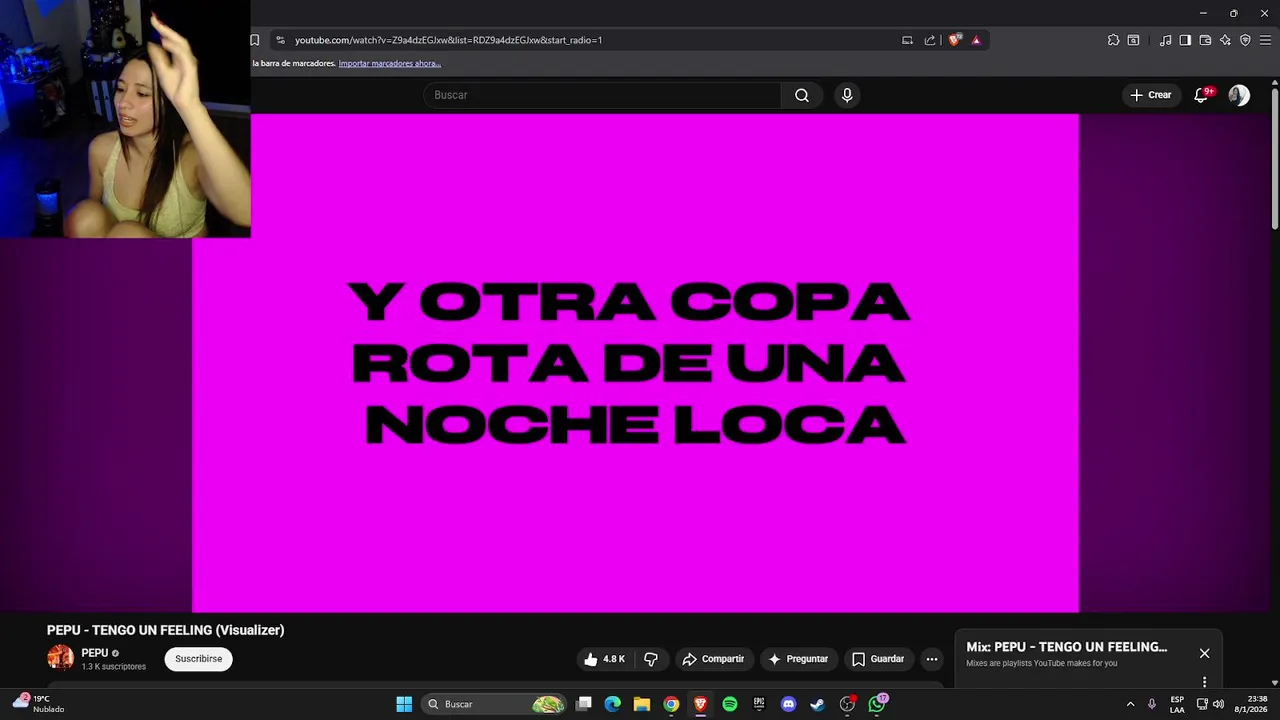This screenshot has height=720, width=1280.
Task: Open OBS Studio from the taskbar
Action: click(847, 704)
